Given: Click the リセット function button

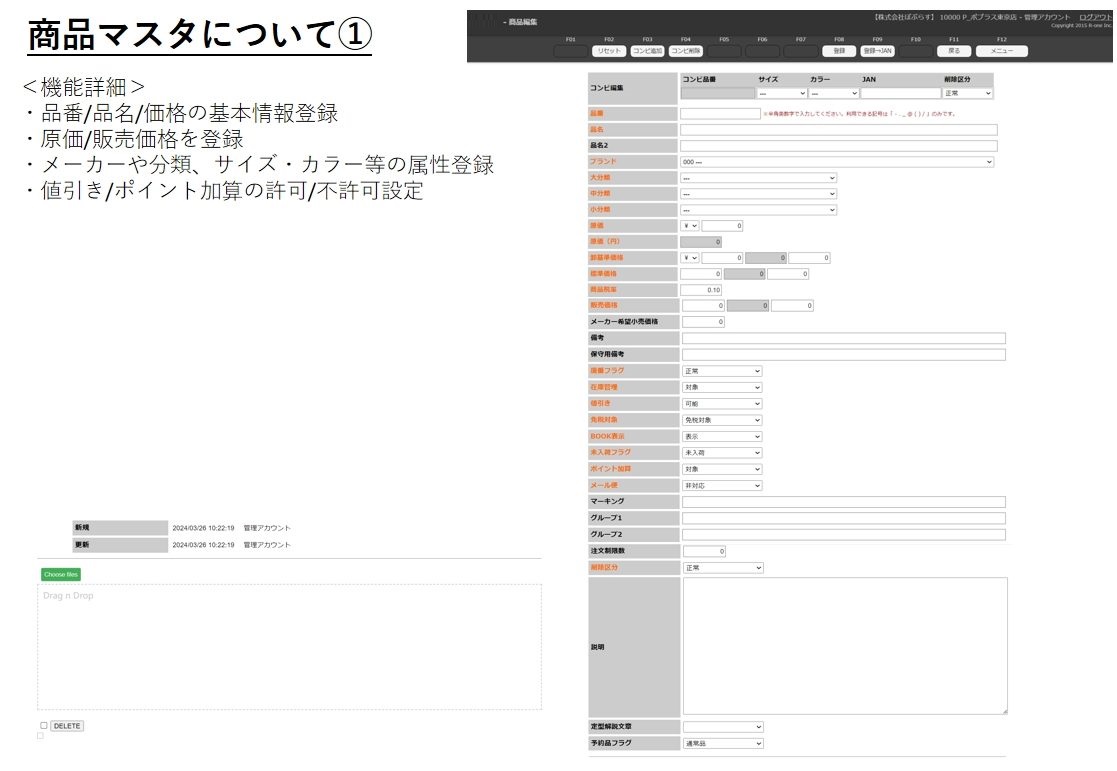Looking at the screenshot, I should pyautogui.click(x=609, y=50).
